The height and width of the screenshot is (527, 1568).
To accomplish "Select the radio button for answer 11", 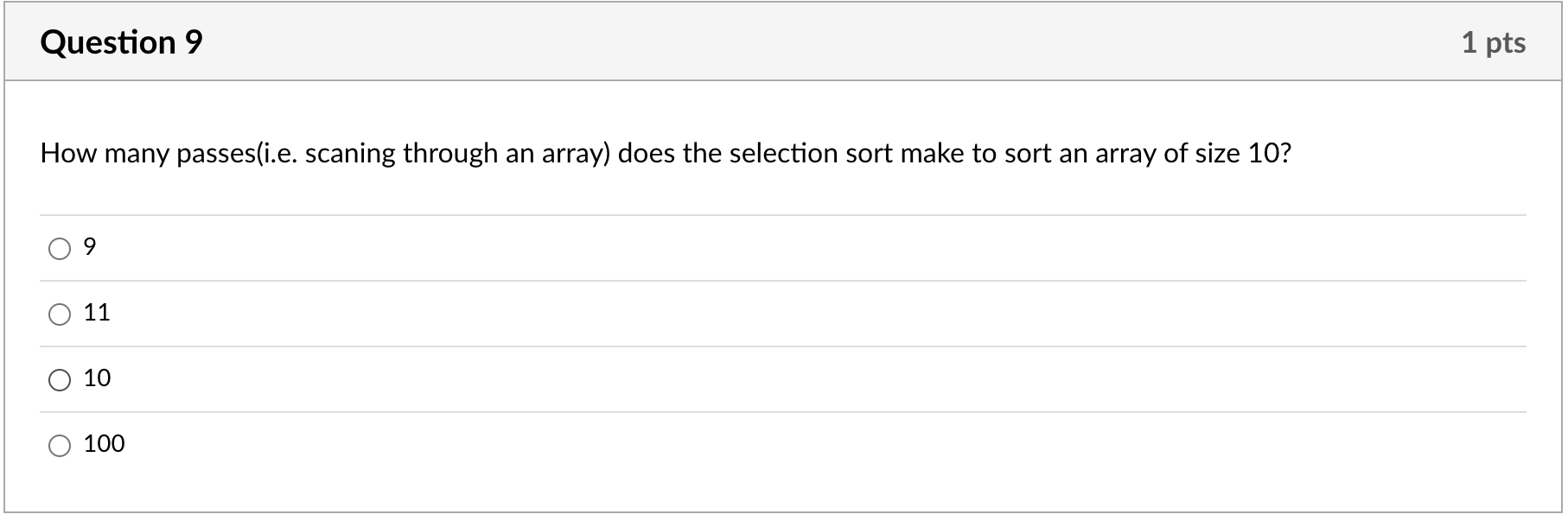I will [x=59, y=314].
